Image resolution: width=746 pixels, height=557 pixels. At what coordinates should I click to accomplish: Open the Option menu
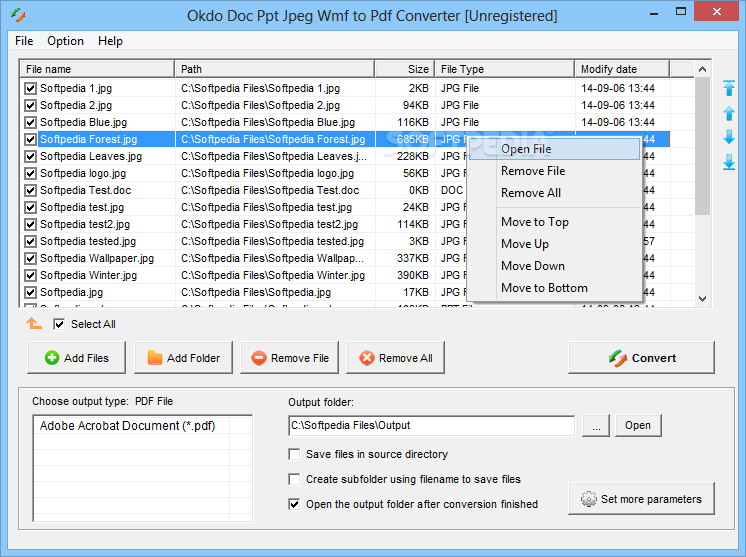click(65, 41)
